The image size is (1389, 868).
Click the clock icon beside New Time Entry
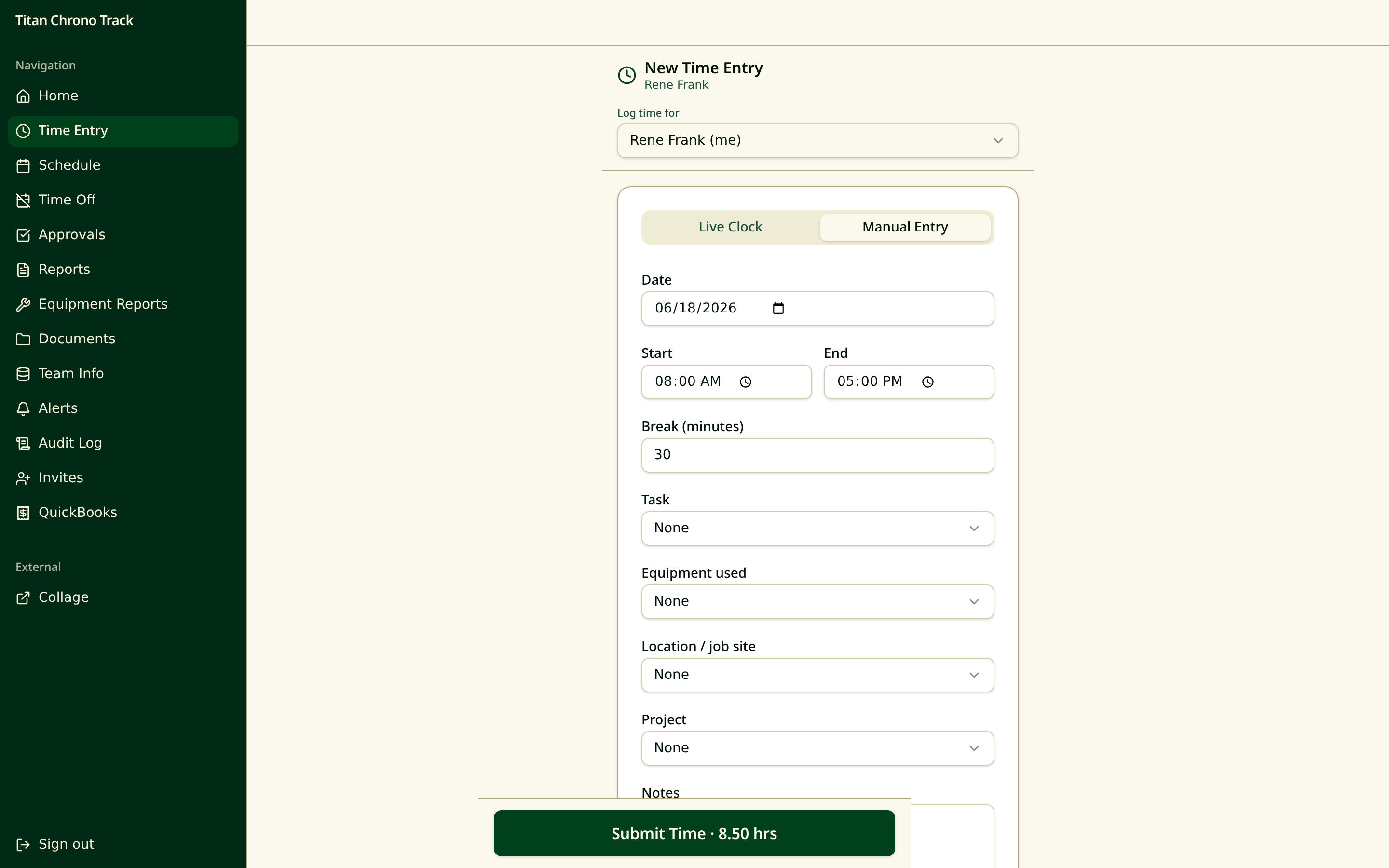tap(627, 75)
